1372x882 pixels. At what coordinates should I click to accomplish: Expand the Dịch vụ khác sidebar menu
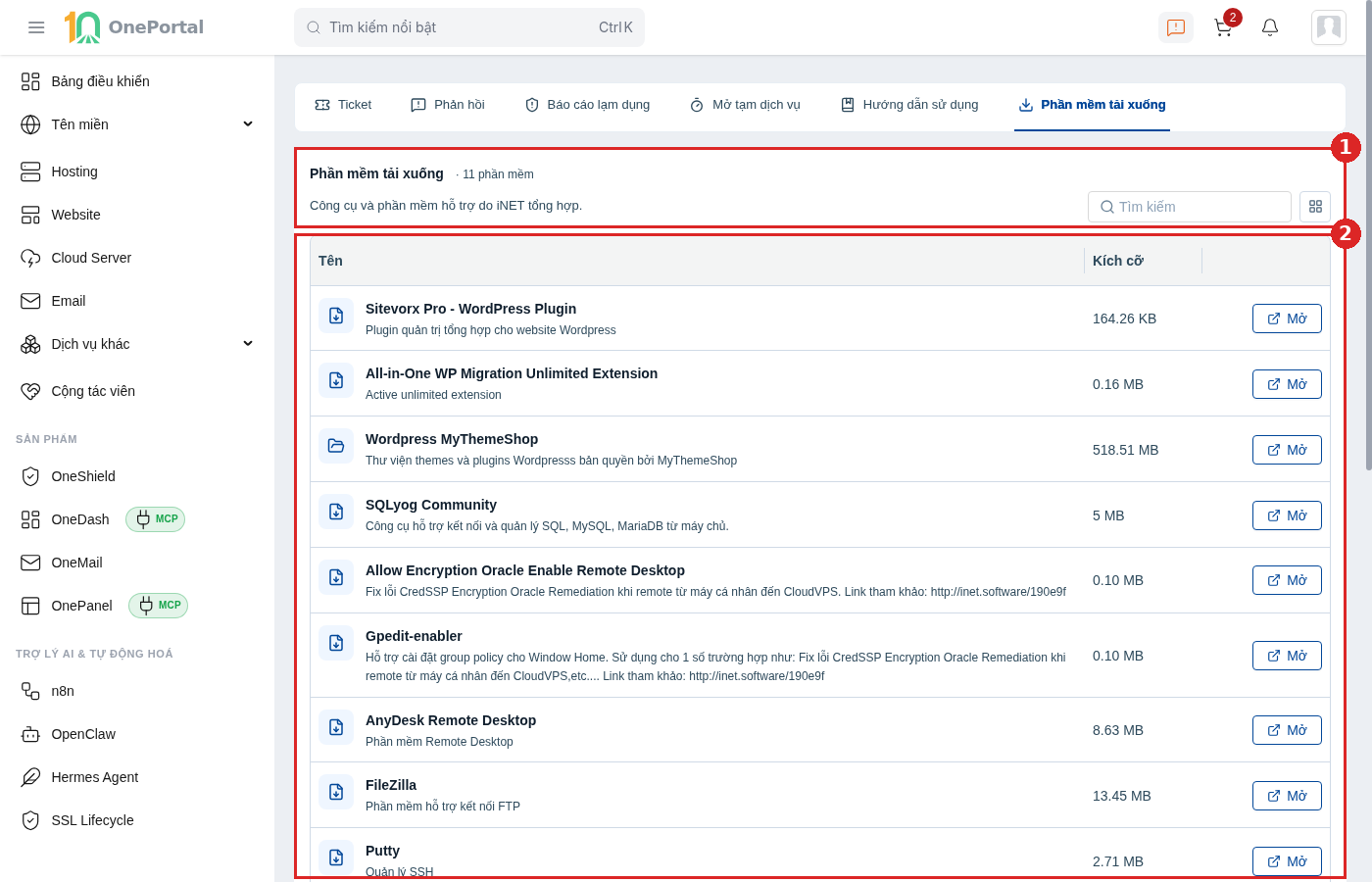point(137,344)
